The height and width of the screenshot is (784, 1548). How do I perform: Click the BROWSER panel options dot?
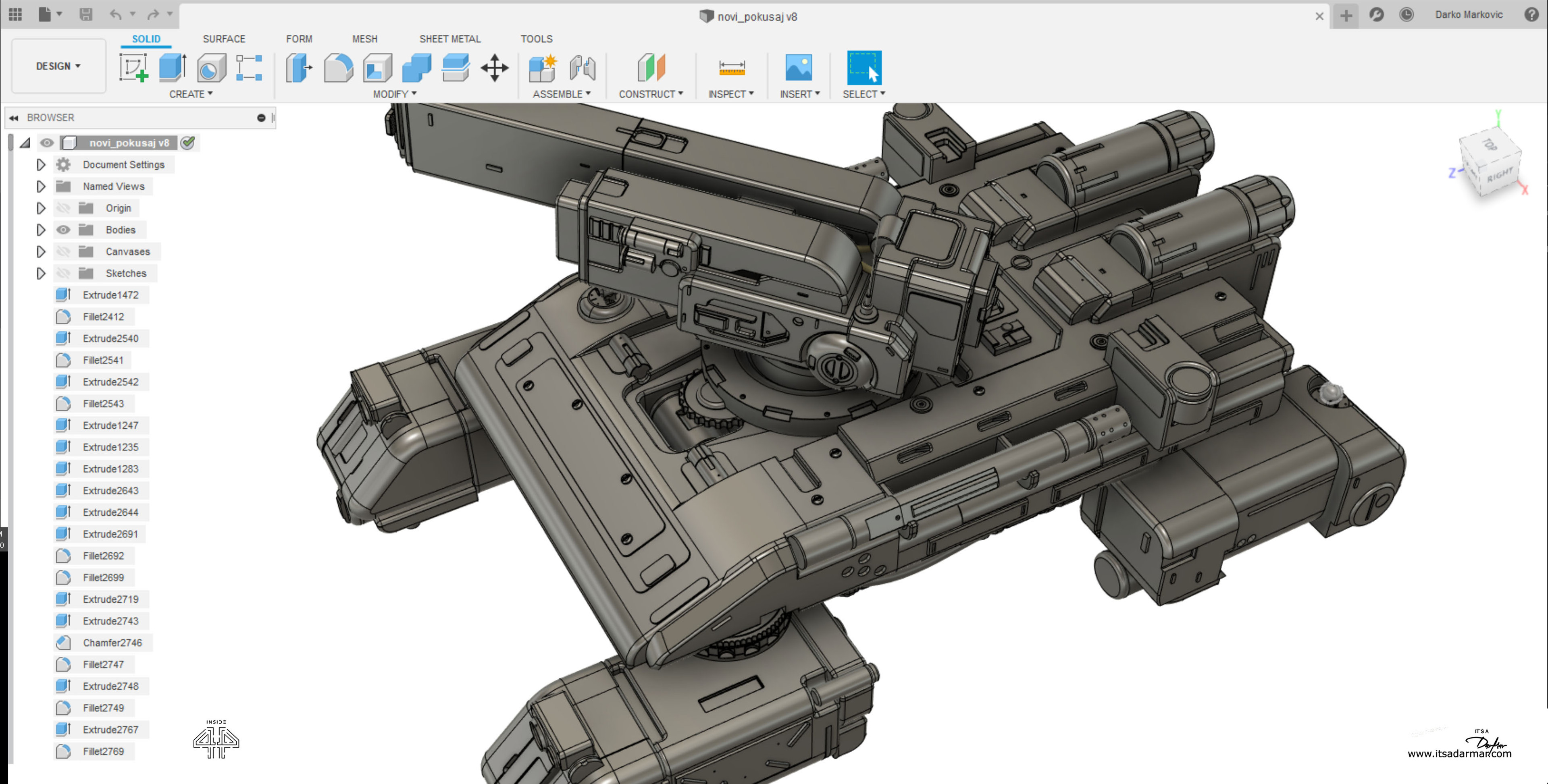261,118
